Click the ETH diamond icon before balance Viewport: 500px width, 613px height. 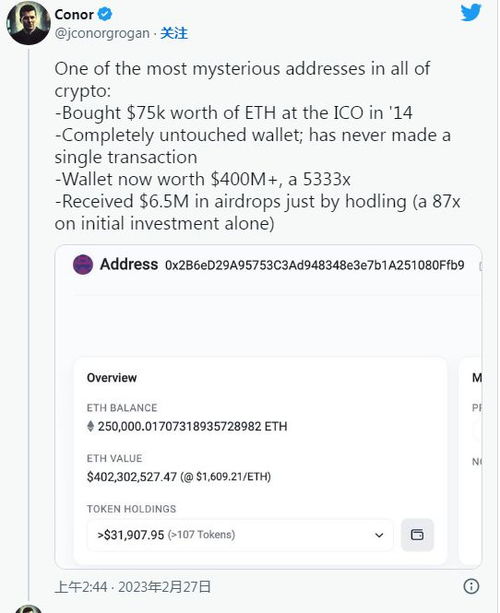click(90, 426)
